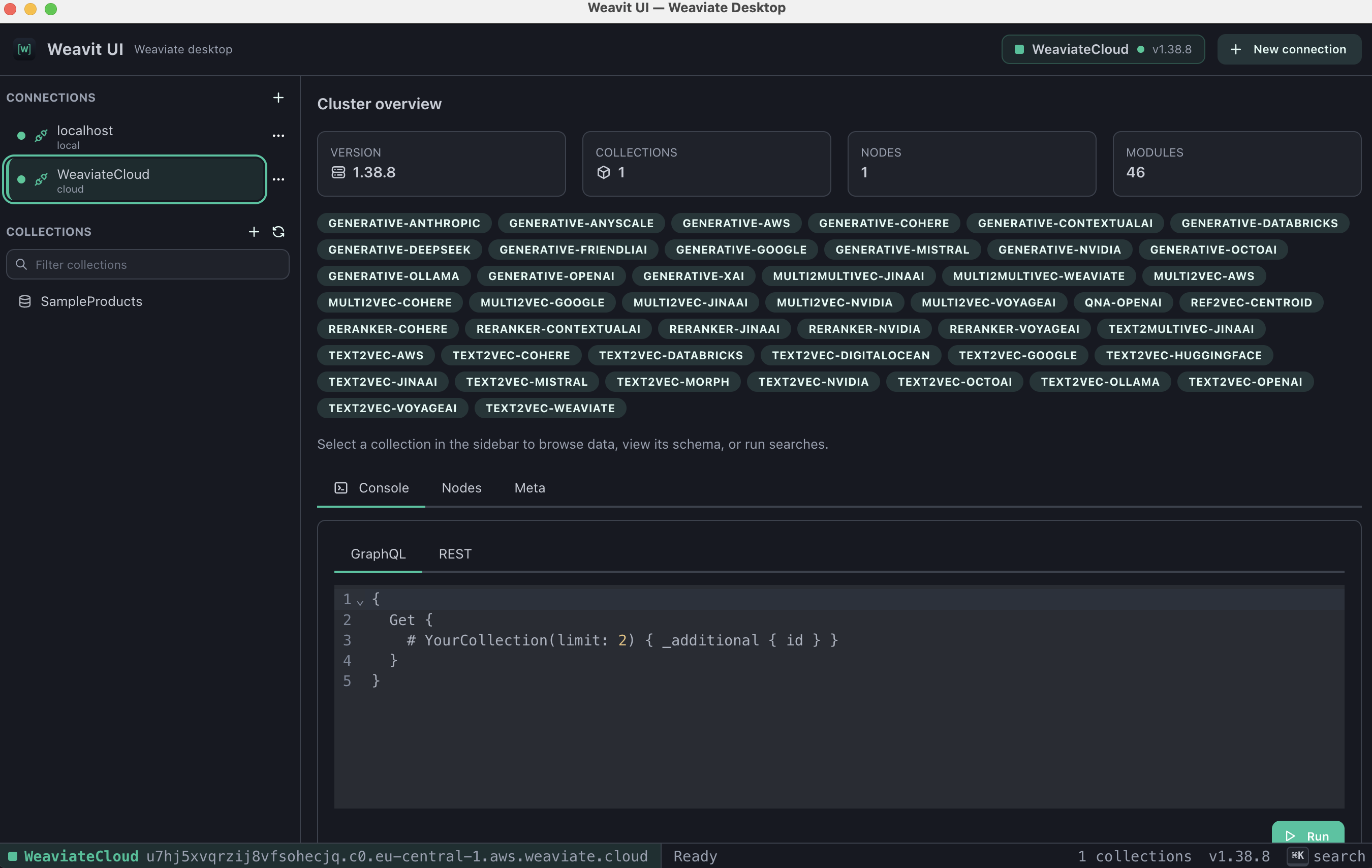Click the GENERATIVE-DATABRICKS module tag
This screenshot has width=1372, height=868.
coord(1259,223)
